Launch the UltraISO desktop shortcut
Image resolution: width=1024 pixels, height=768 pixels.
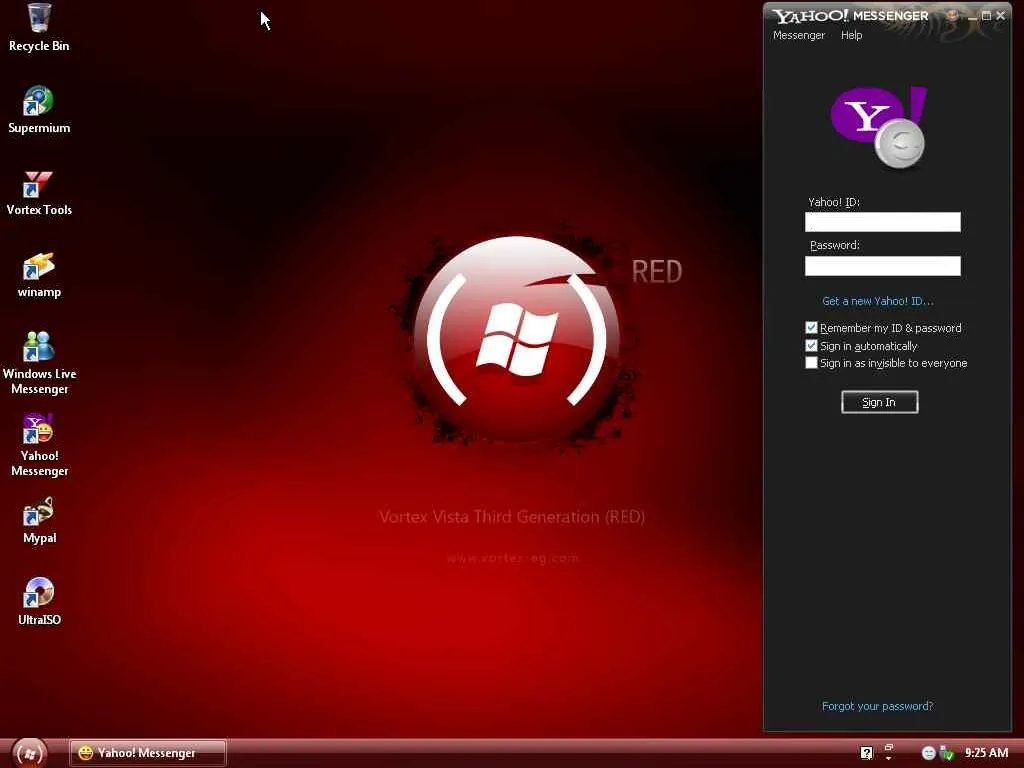39,601
